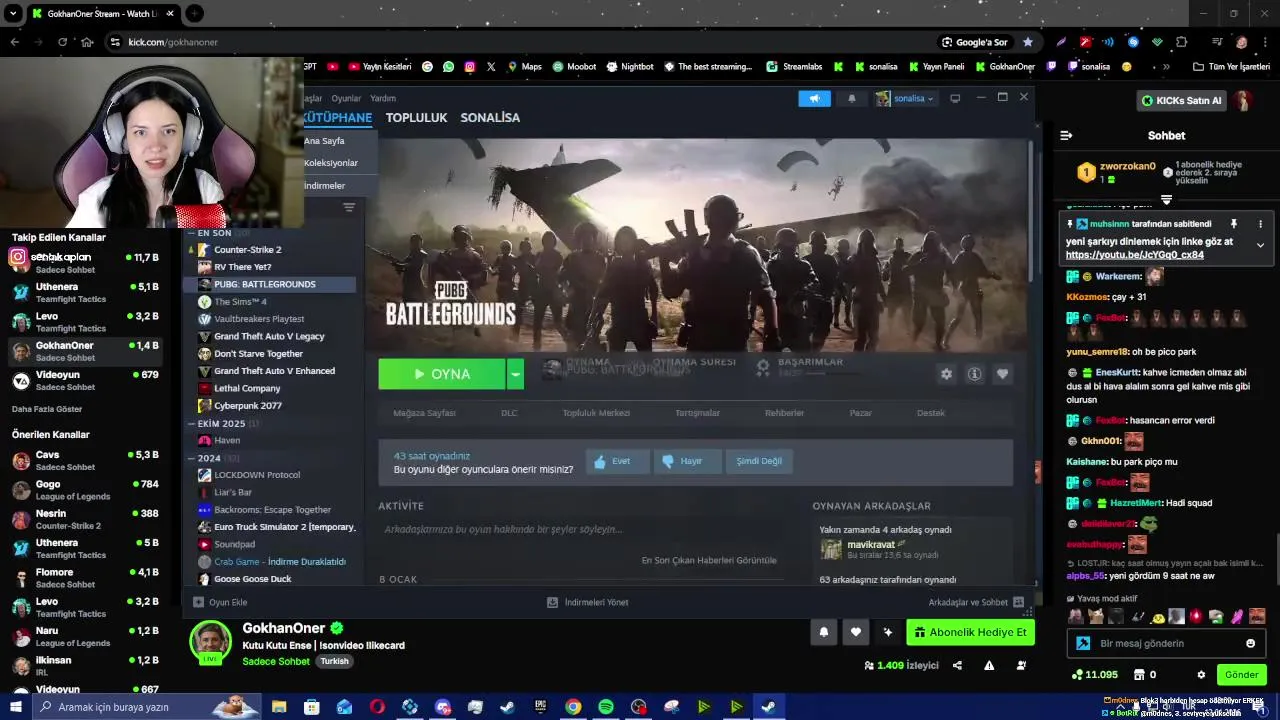Collapse the EKİM 2025 group
The width and height of the screenshot is (1280, 720).
pyautogui.click(x=191, y=424)
